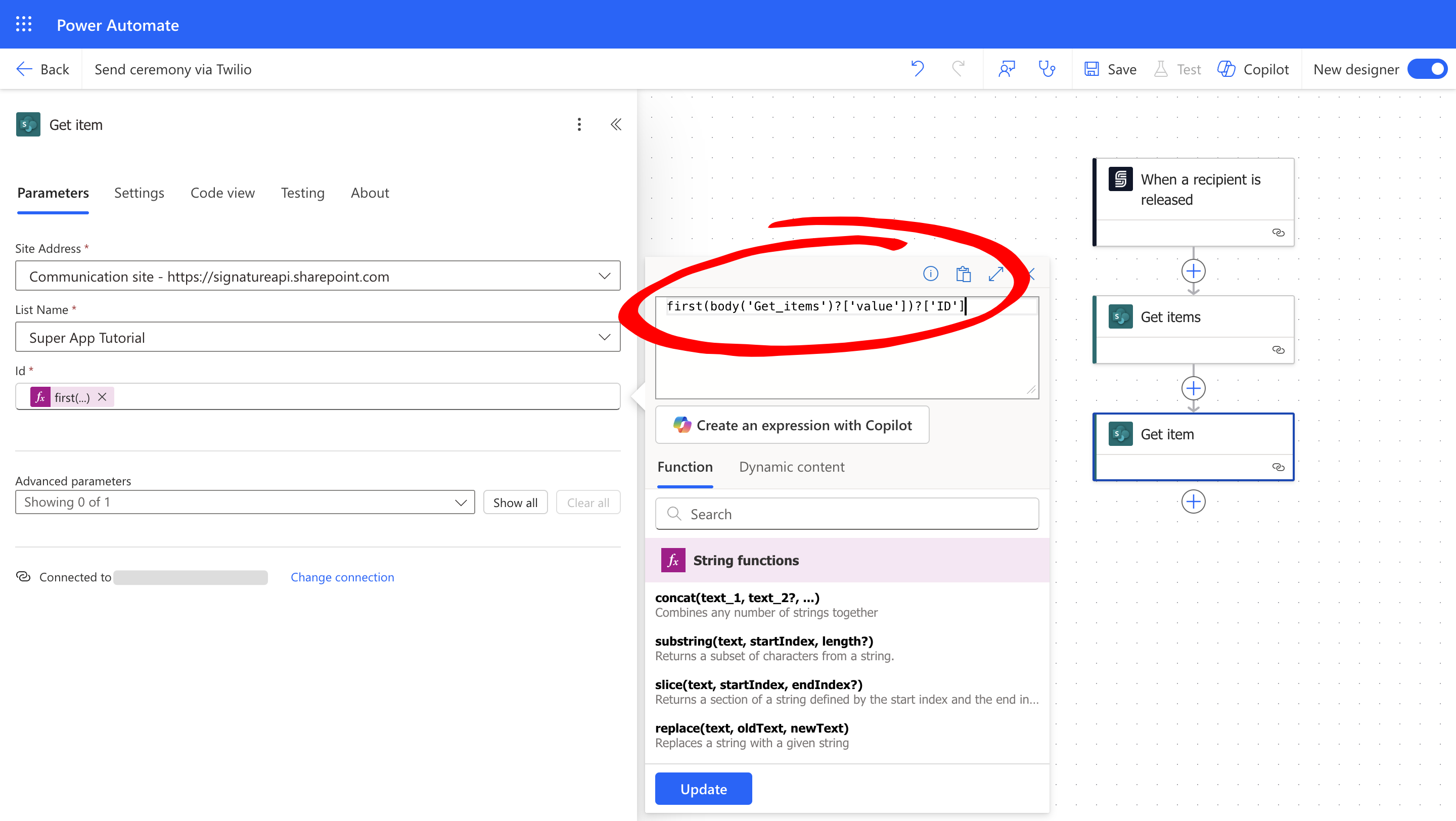1456x821 pixels.
Task: Click the Undo arrow icon
Action: [x=918, y=69]
